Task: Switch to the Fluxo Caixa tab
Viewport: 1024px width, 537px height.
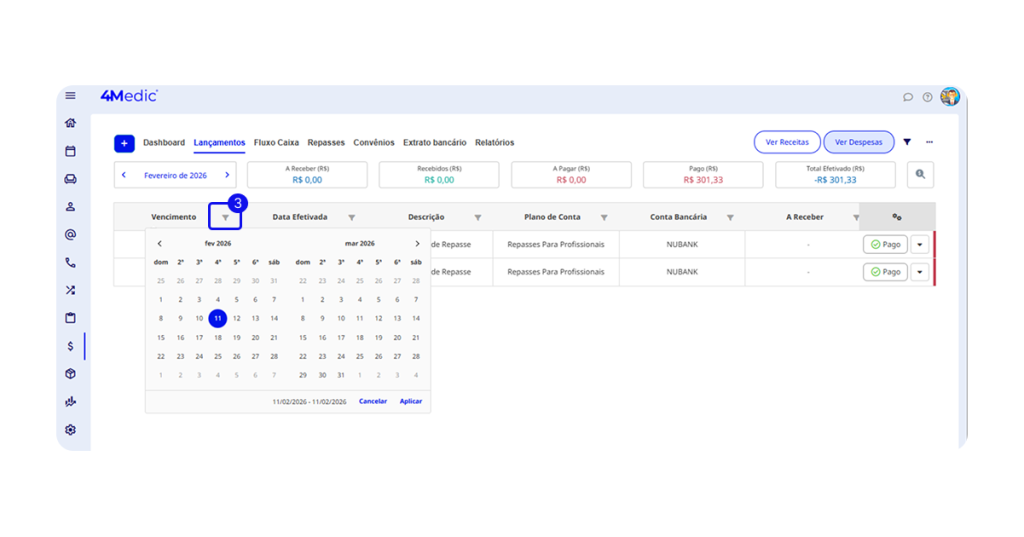Action: coord(276,143)
